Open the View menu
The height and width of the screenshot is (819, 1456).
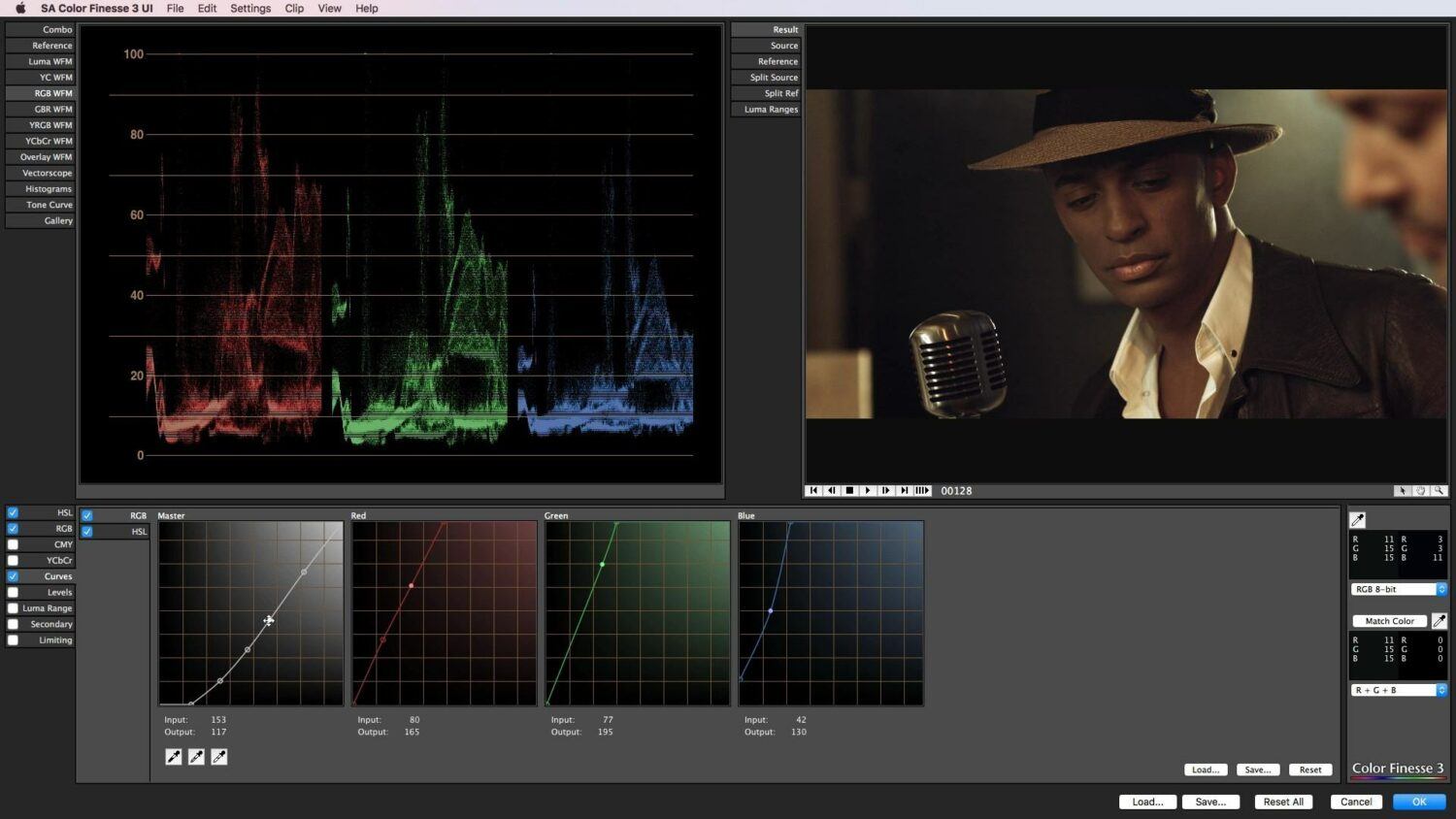330,8
